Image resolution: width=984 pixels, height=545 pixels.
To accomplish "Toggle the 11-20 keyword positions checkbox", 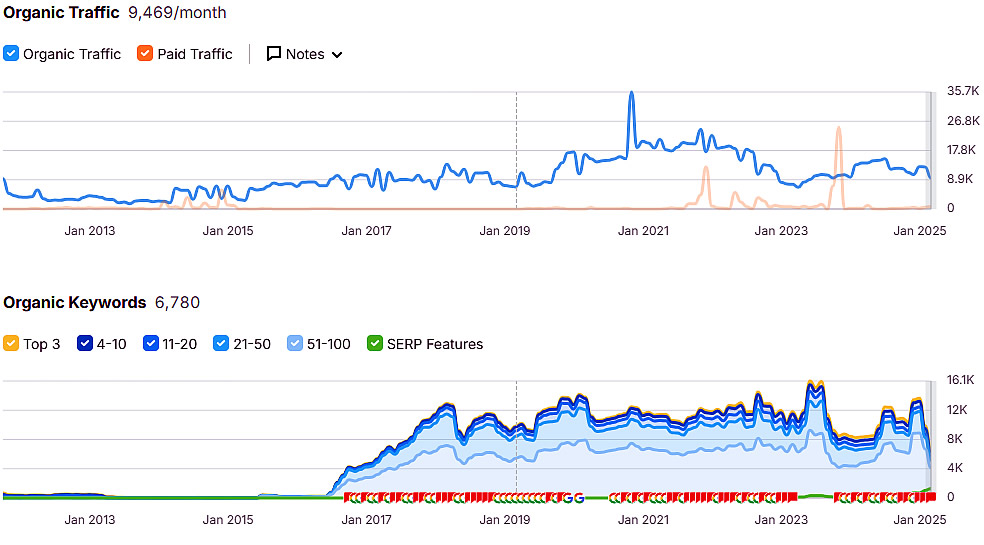I will (151, 344).
